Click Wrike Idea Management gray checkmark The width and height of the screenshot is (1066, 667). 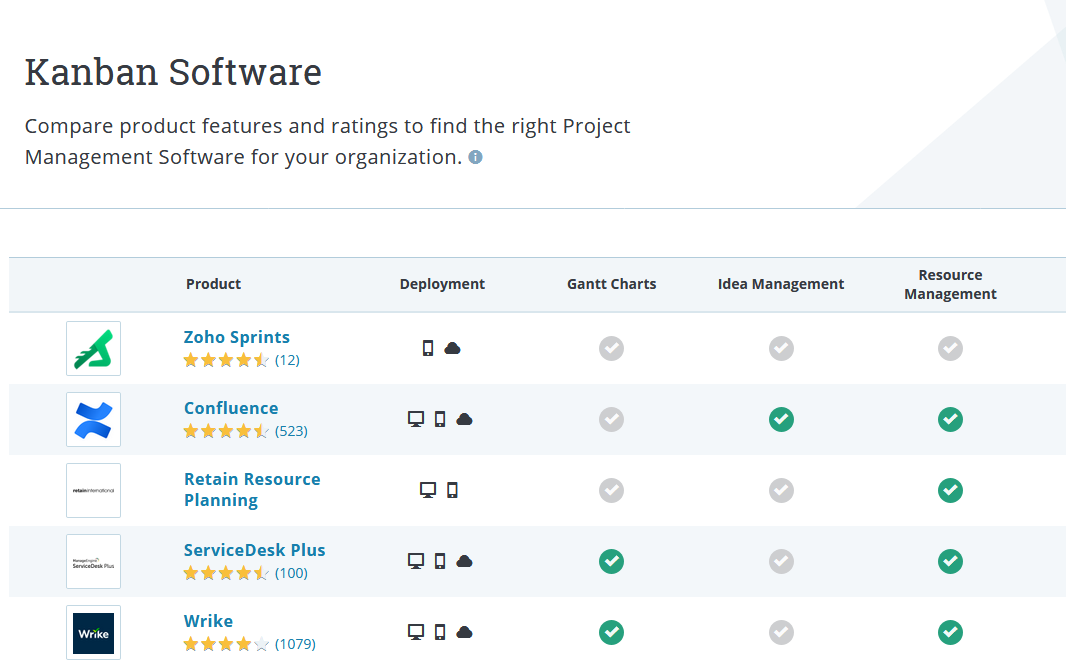coord(781,632)
